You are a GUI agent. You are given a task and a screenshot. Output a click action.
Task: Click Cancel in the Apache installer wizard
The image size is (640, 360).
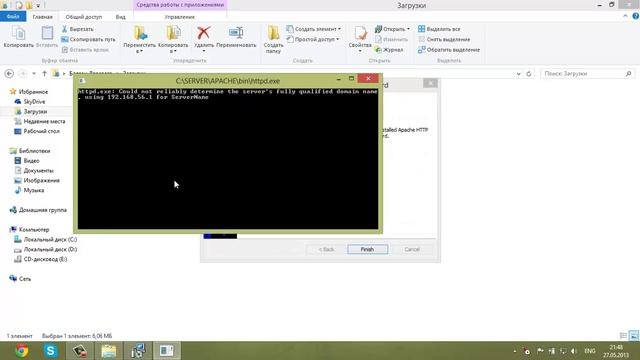(412, 249)
